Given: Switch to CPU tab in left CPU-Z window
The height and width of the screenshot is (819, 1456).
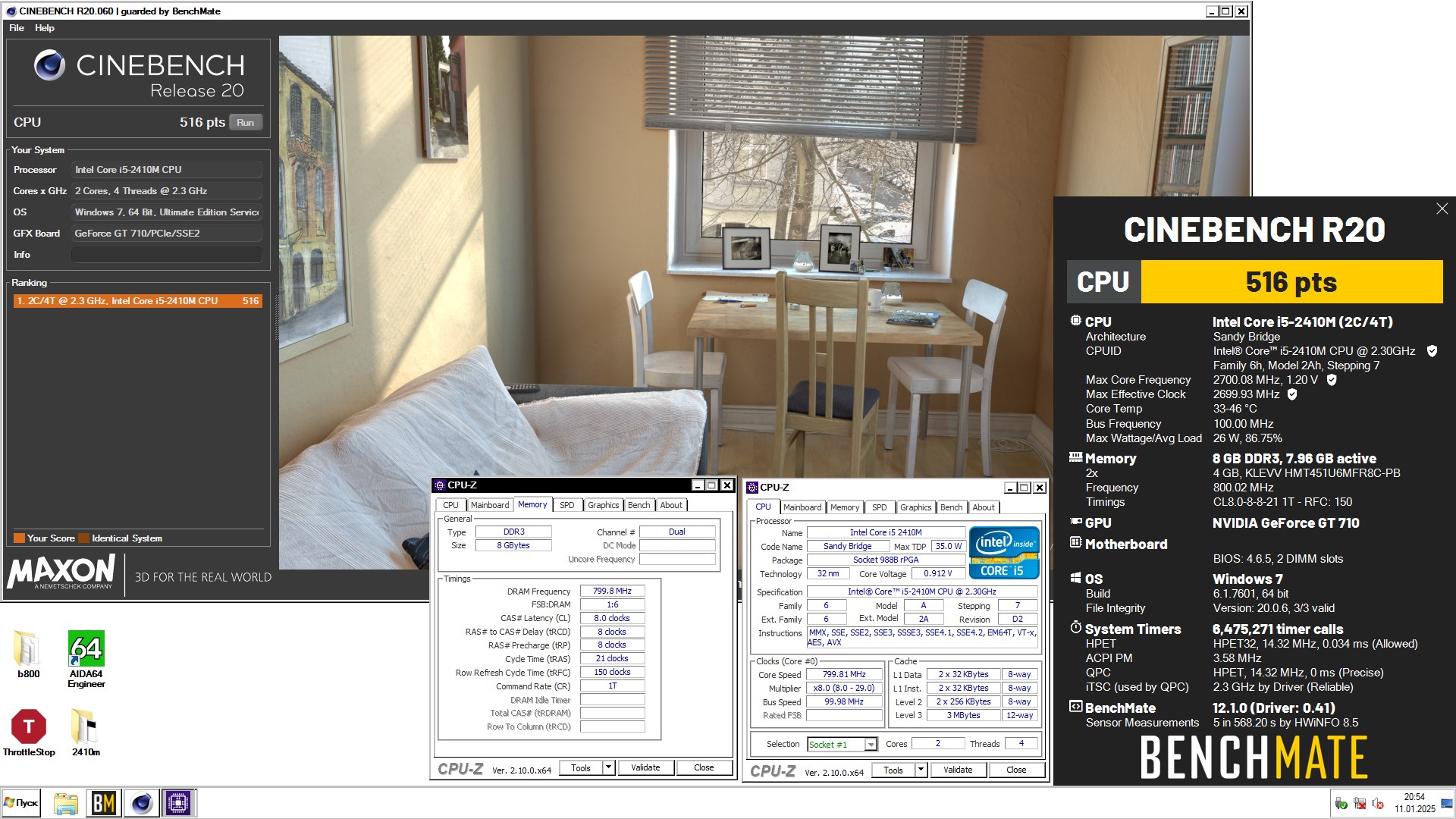Looking at the screenshot, I should 450,505.
